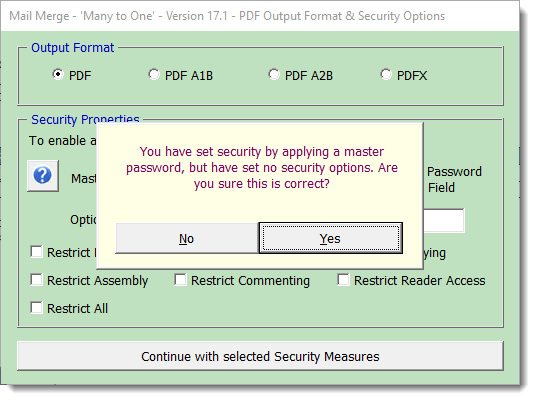This screenshot has width=535, height=400.
Task: Toggle the Restrict All checkbox
Action: [x=36, y=308]
